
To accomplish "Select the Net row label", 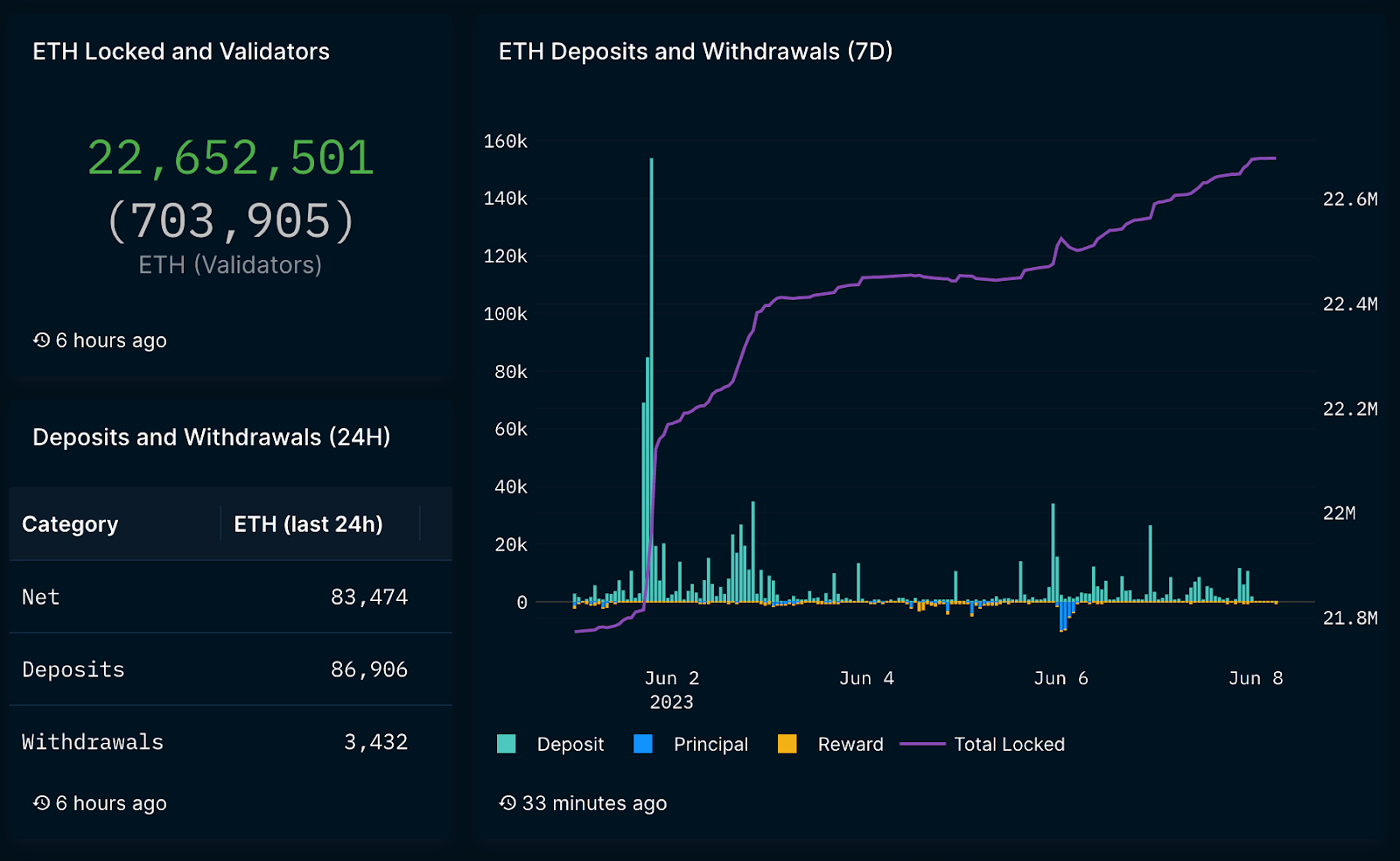I will click(40, 597).
